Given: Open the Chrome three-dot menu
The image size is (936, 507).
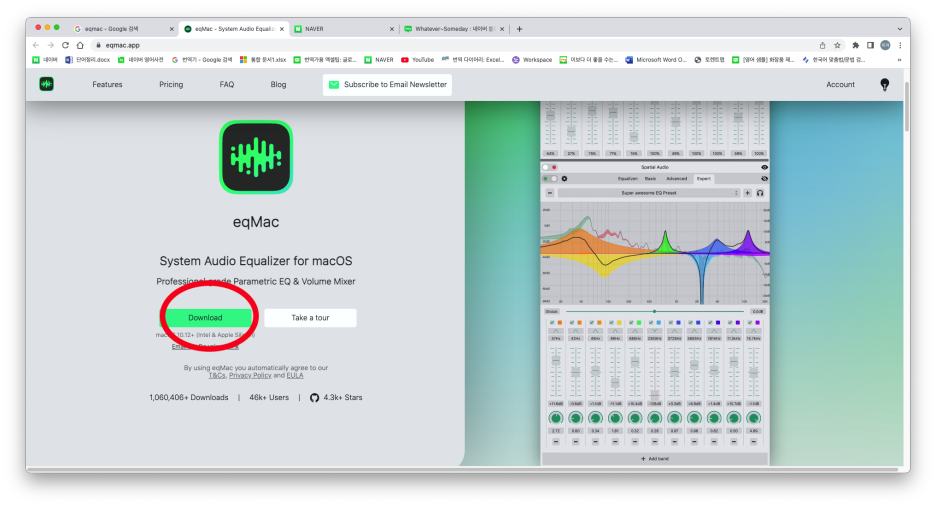Looking at the screenshot, I should point(900,45).
